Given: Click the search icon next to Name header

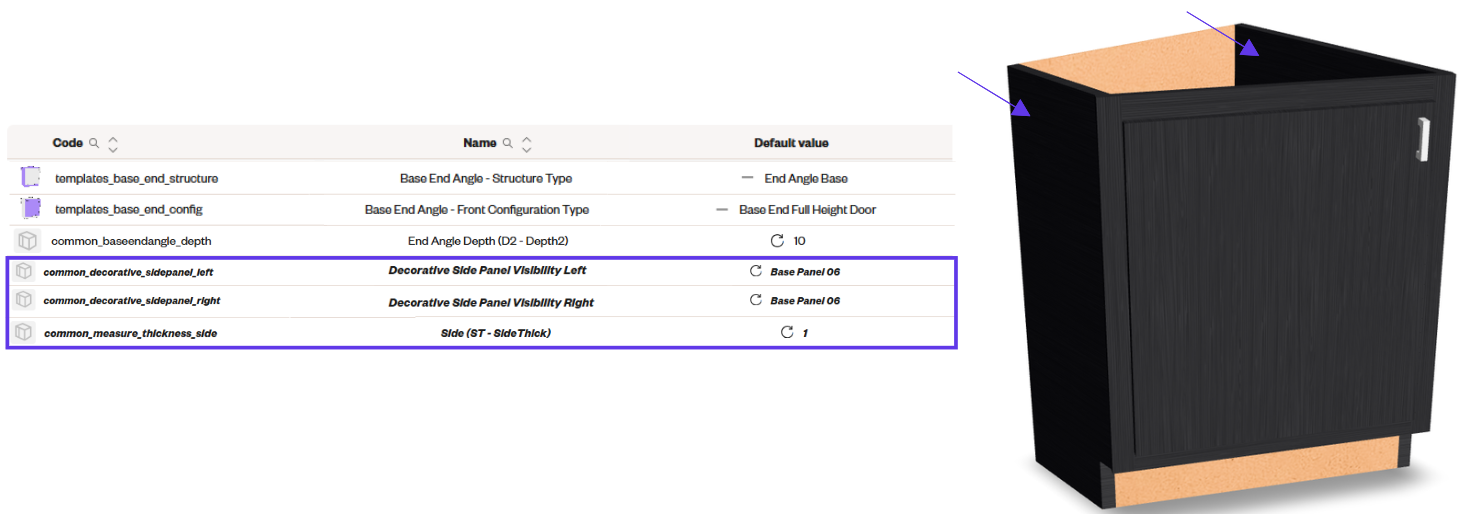Looking at the screenshot, I should [x=508, y=143].
